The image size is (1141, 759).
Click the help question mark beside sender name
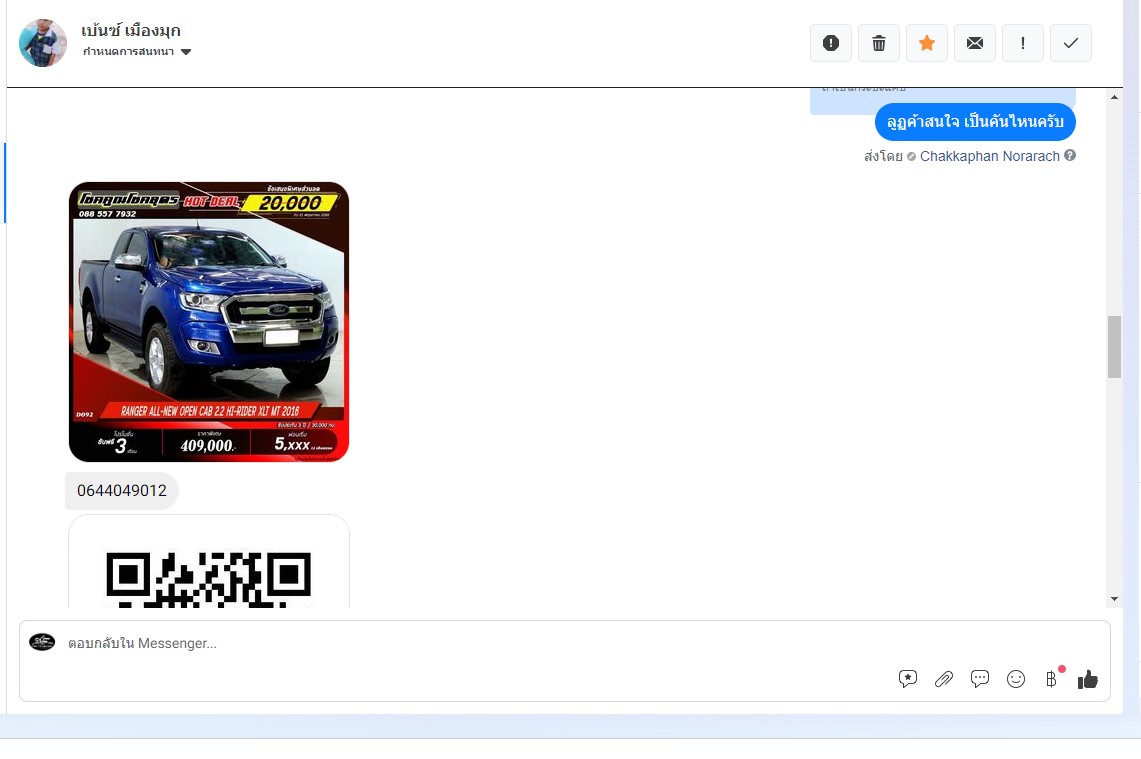point(1070,155)
